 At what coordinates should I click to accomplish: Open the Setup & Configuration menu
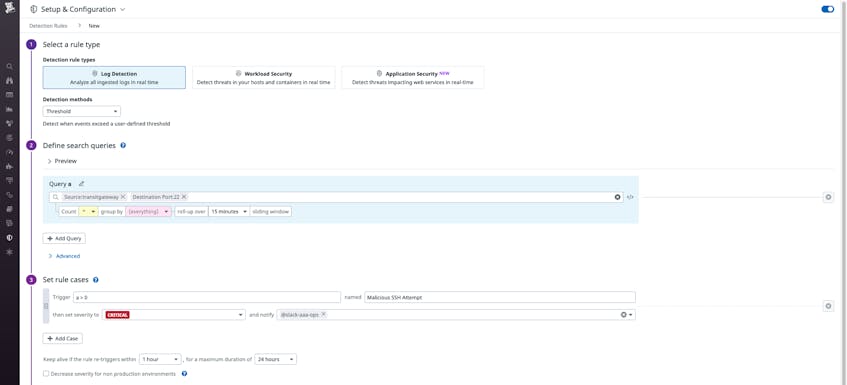click(78, 9)
